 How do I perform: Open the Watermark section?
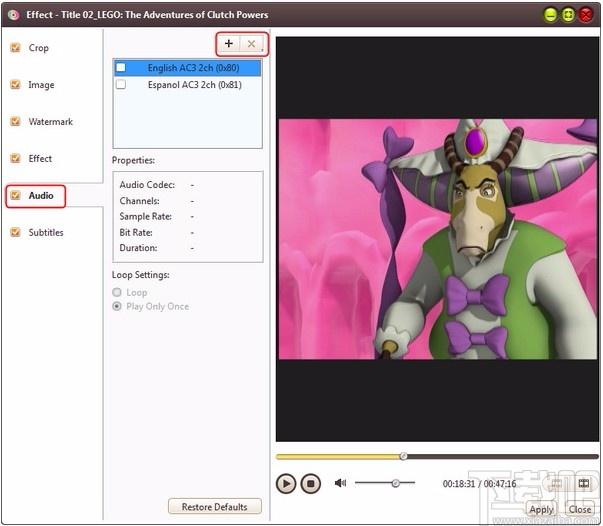[x=42, y=122]
